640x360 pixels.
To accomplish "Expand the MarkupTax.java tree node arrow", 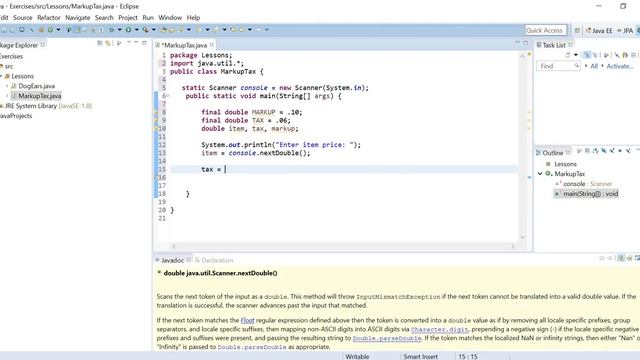I will click(7, 96).
